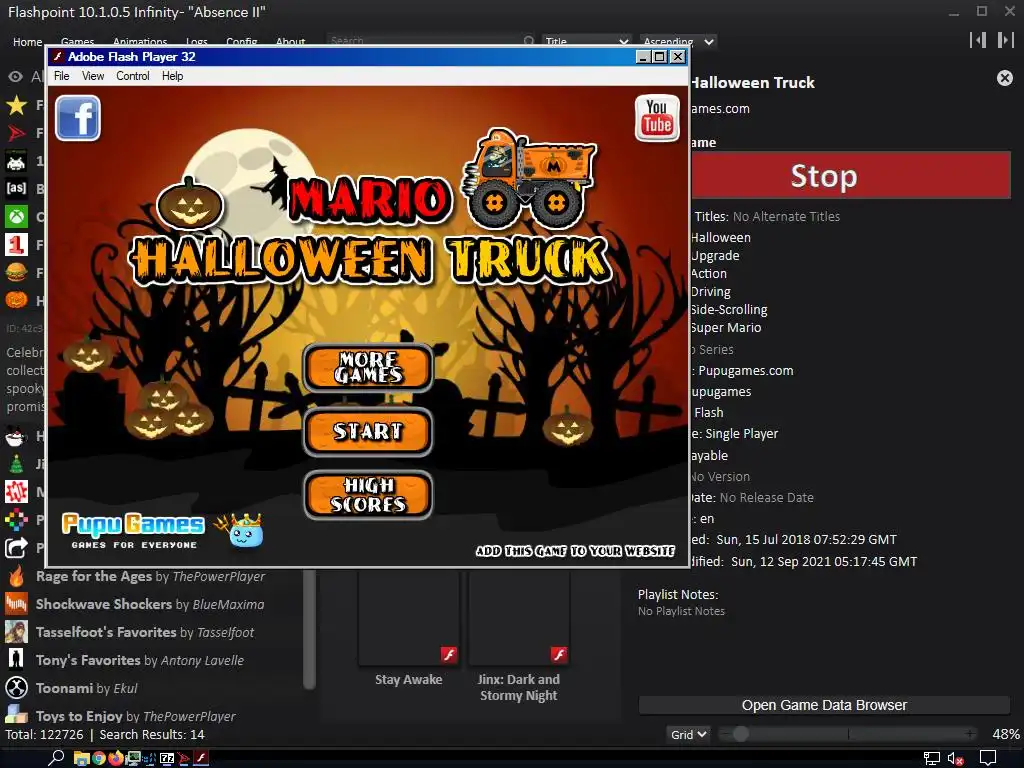1024x768 pixels.
Task: Open the Home tab in Flashpoint
Action: (x=27, y=42)
